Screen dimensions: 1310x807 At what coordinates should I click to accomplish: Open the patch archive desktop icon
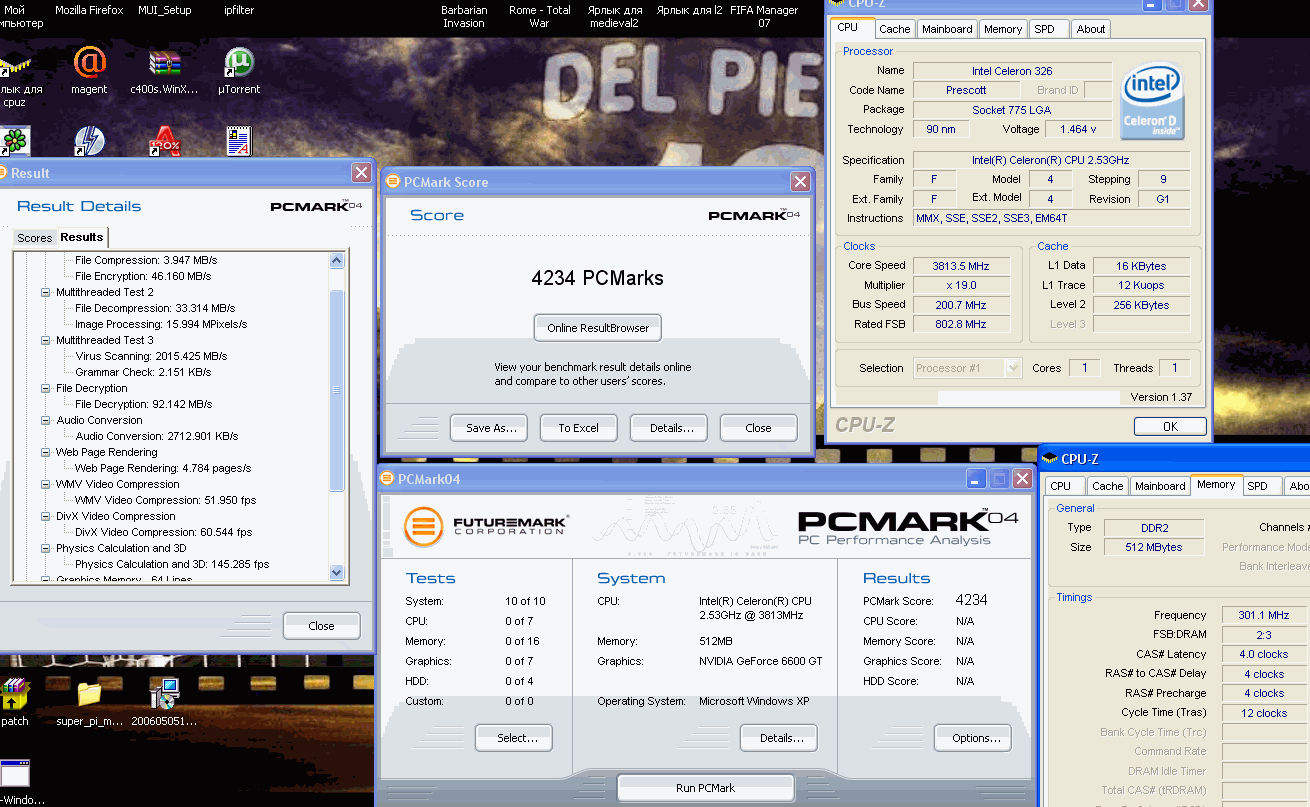[14, 694]
